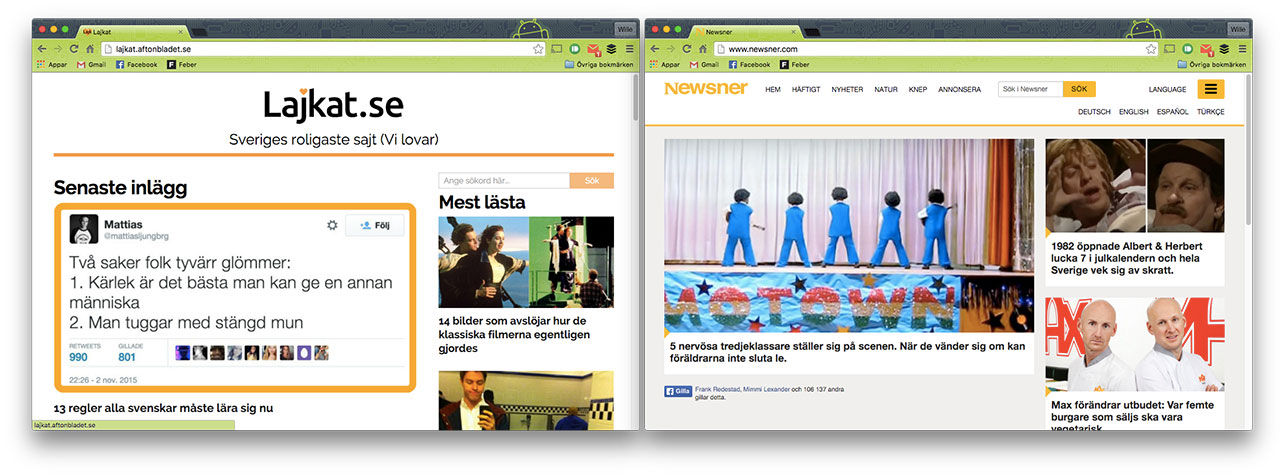Image resolution: width=1280 pixels, height=476 pixels.
Task: Switch the Newsner language to ENGLISH
Action: click(x=1133, y=112)
